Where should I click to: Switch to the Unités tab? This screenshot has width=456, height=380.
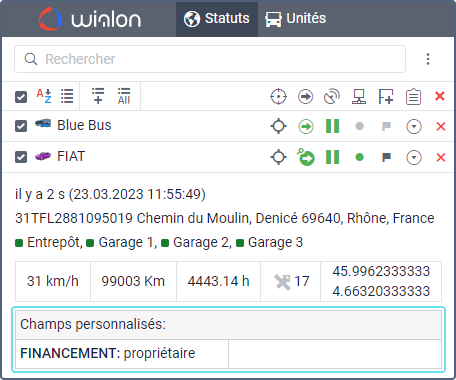tap(296, 19)
